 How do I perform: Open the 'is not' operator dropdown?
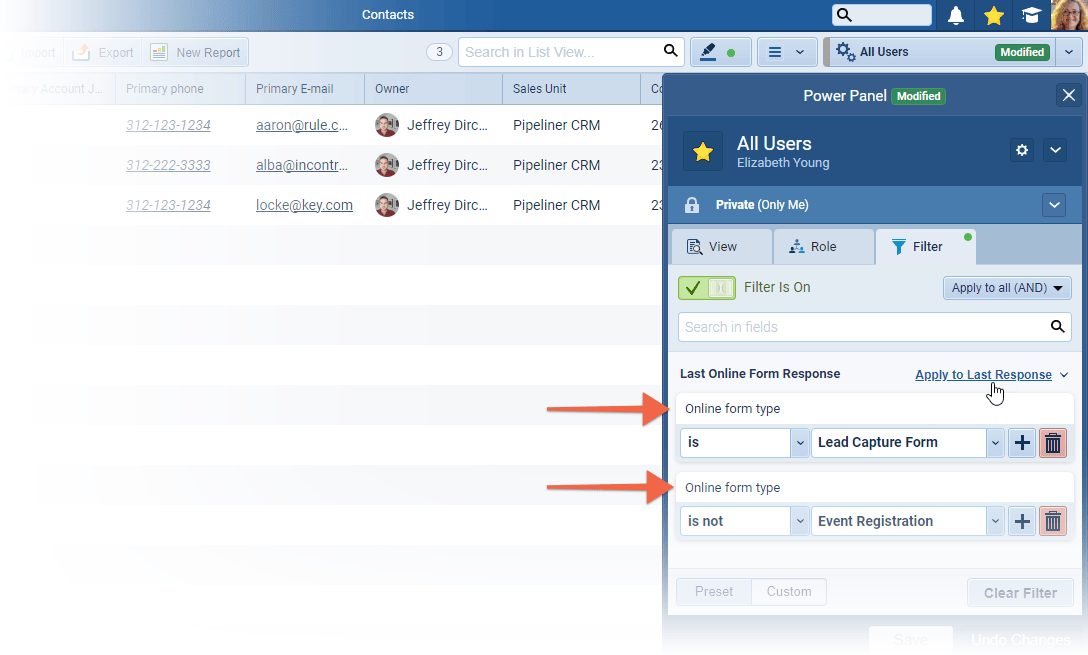799,522
